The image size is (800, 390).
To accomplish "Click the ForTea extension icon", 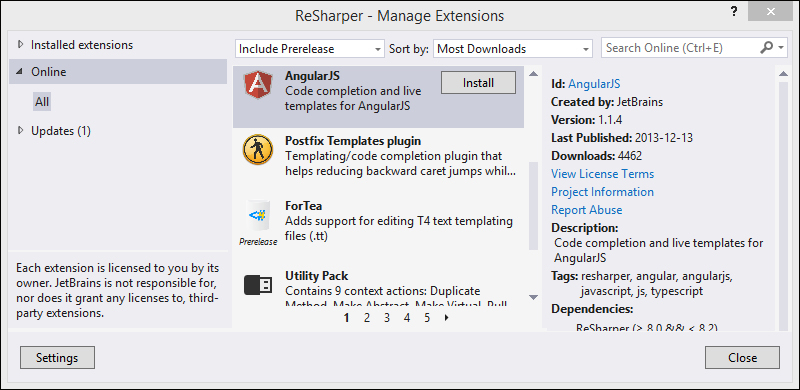I will (x=258, y=216).
